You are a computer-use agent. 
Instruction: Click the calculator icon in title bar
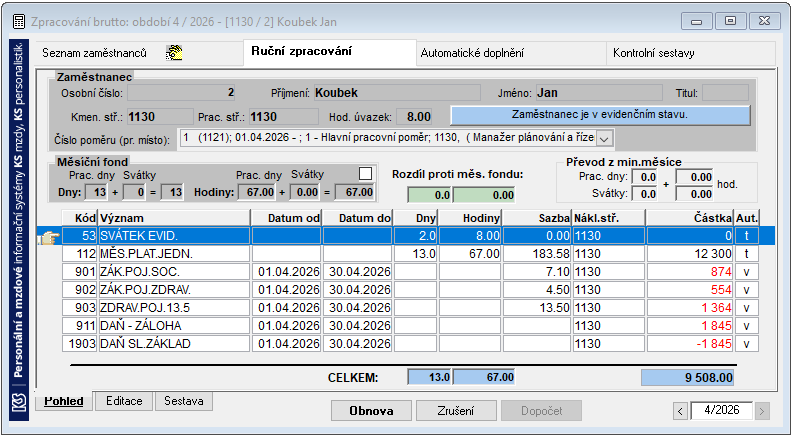click(x=19, y=22)
